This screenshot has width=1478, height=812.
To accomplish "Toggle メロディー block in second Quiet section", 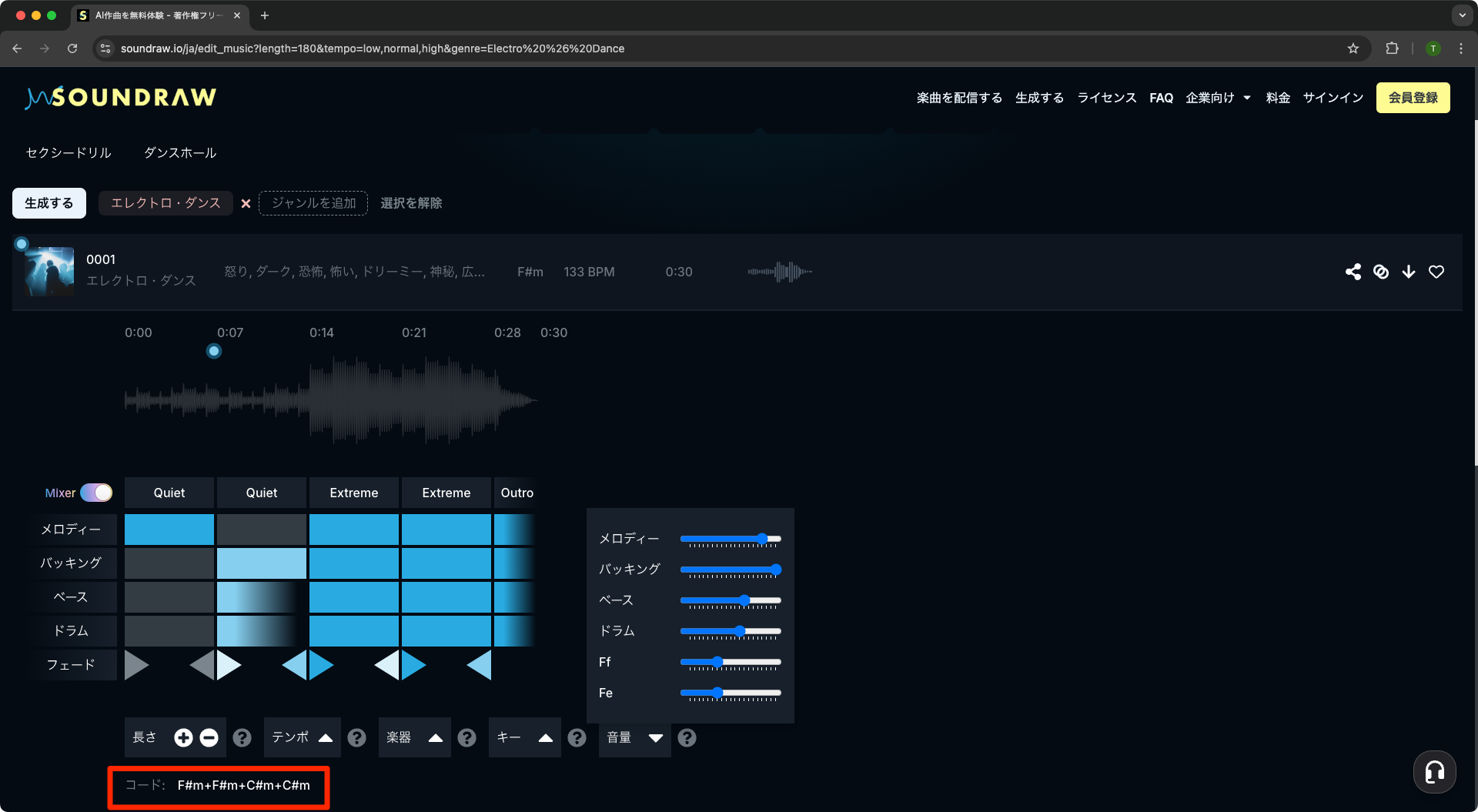I will tap(262, 530).
